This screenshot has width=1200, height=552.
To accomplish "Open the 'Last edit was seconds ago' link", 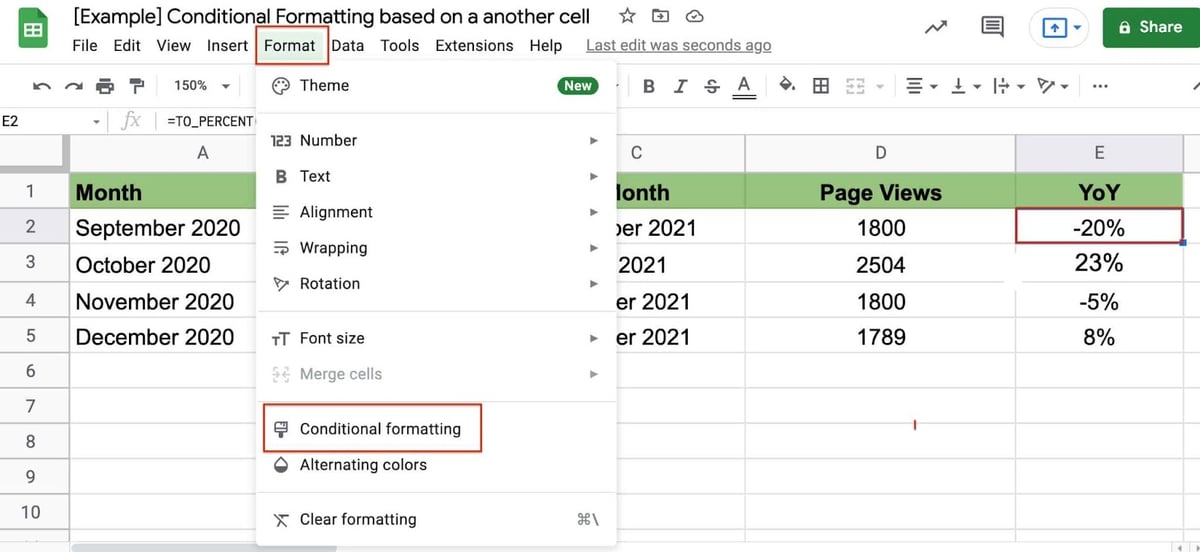I will (x=678, y=45).
